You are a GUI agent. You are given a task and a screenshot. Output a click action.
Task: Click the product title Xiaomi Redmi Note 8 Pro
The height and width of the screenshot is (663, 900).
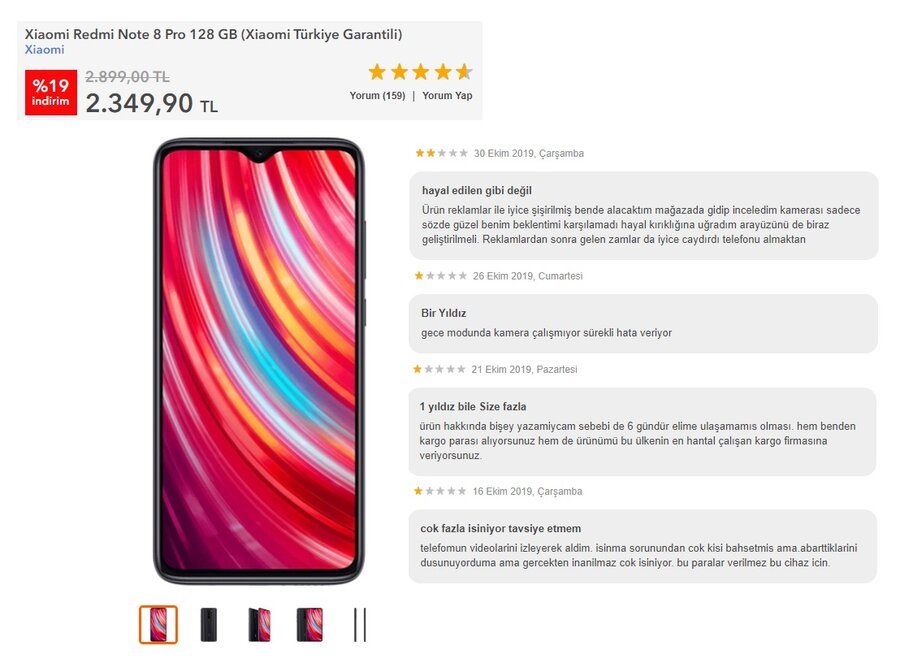coord(214,34)
